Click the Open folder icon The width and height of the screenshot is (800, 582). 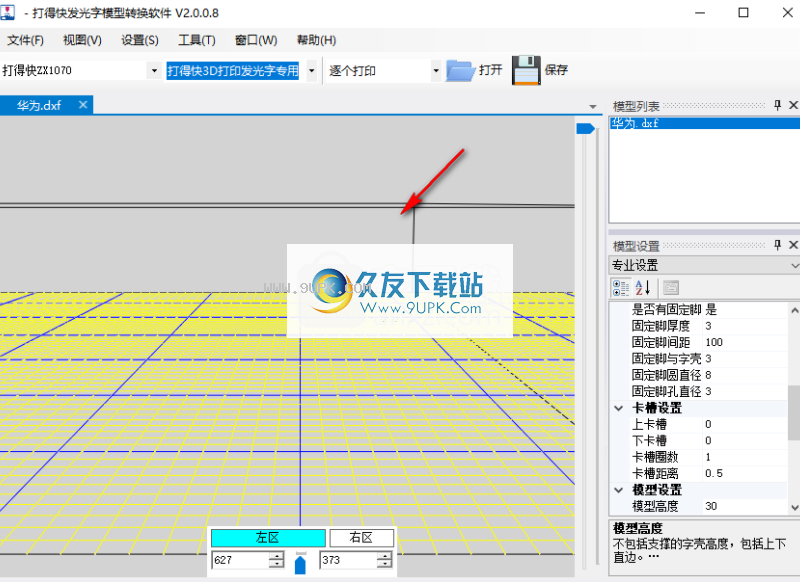pos(460,70)
